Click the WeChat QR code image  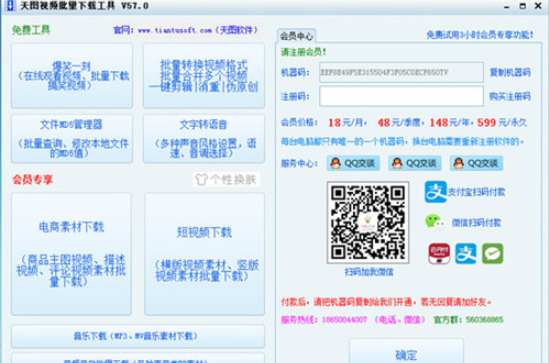tap(368, 223)
